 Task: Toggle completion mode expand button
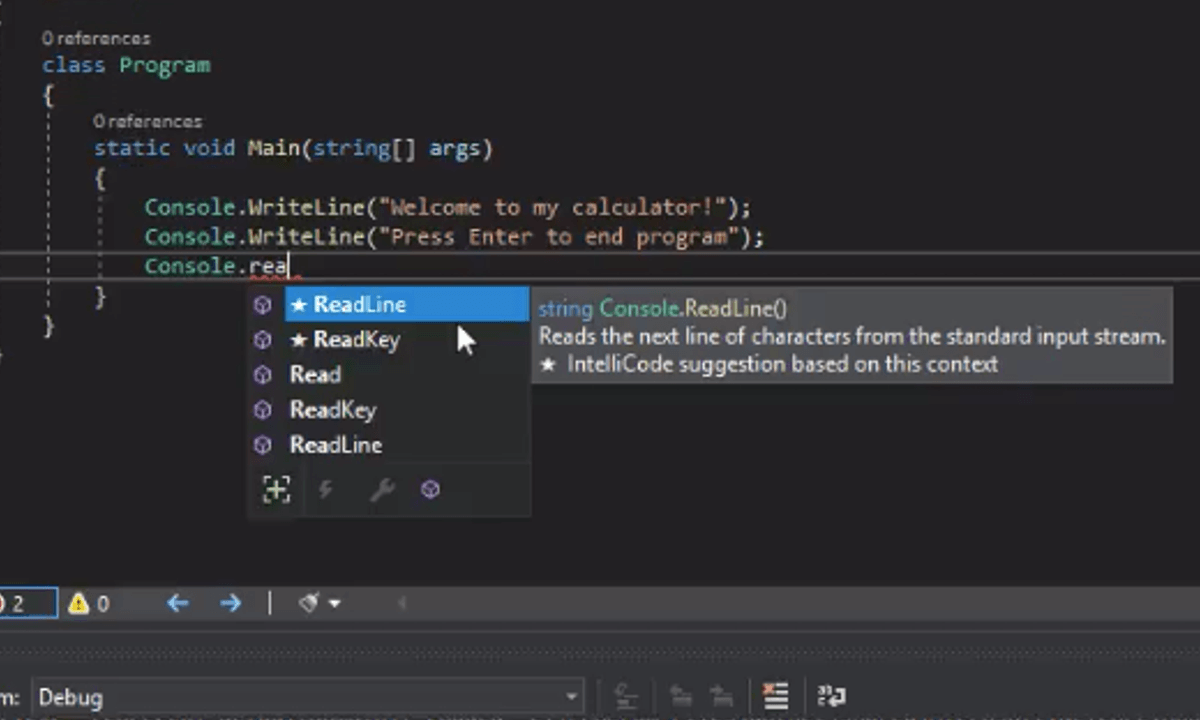pos(276,490)
